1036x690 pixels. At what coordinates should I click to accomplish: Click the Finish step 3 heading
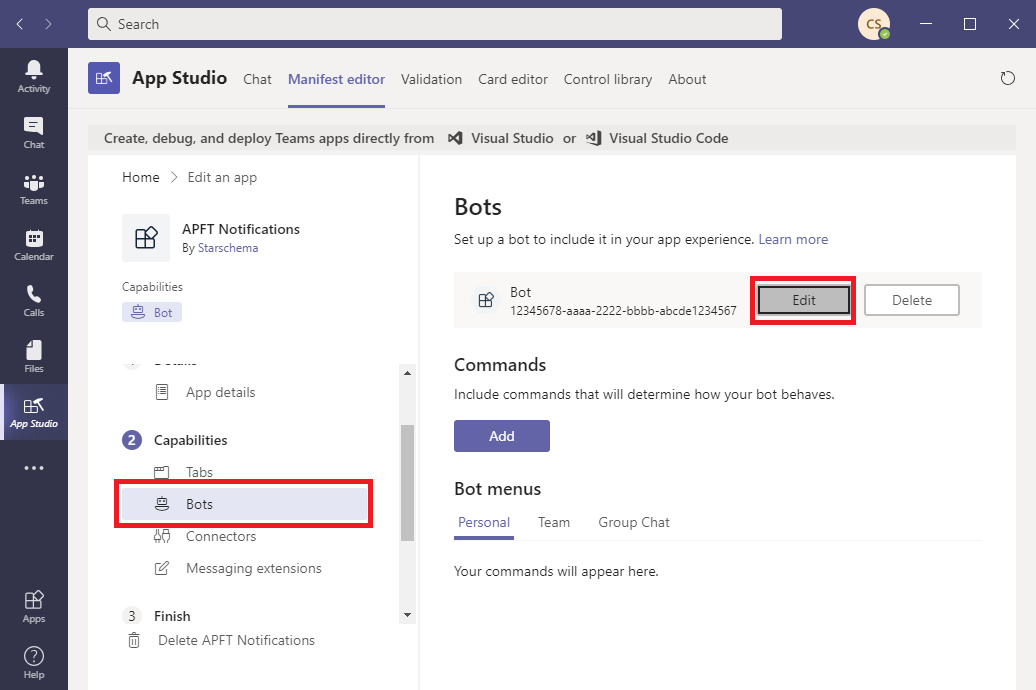click(172, 616)
